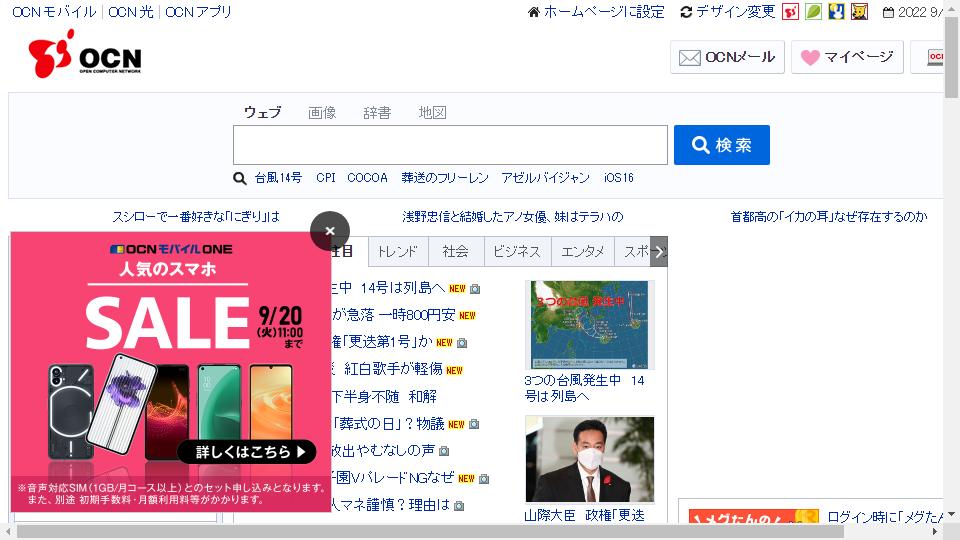
Task: Open headline 首都高の「イカの耳」
Action: click(x=829, y=216)
